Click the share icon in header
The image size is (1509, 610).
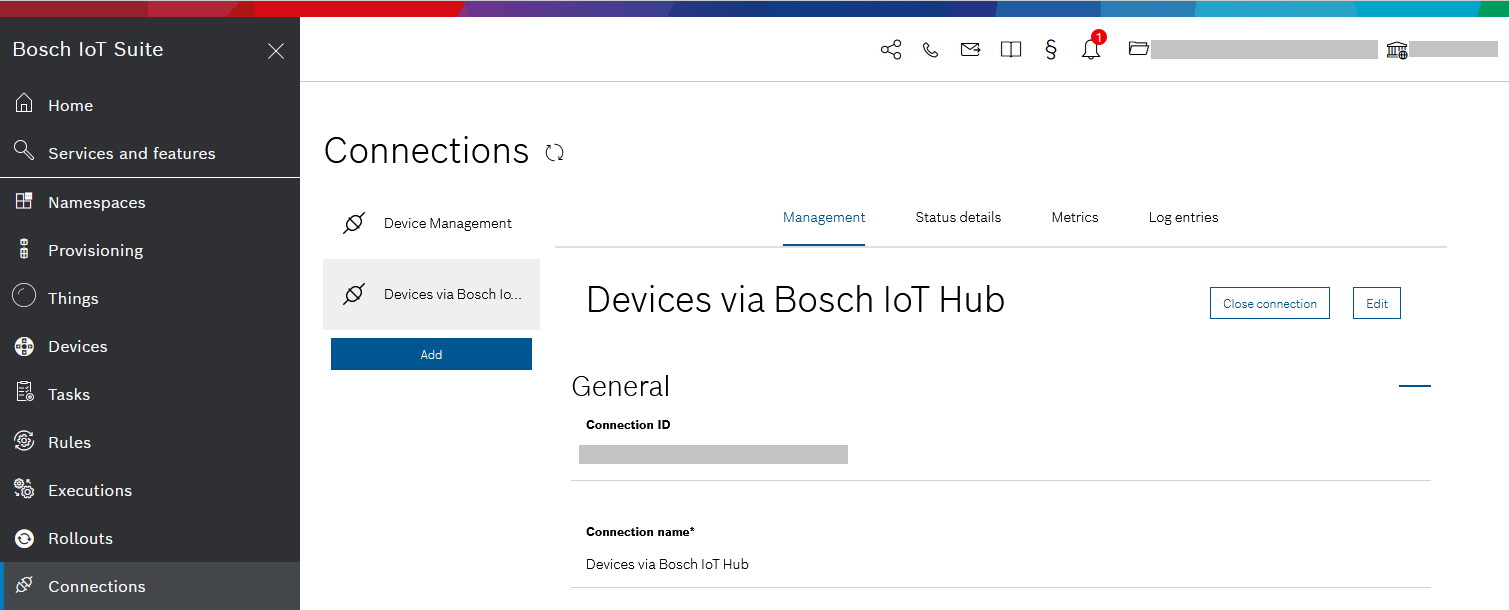891,49
